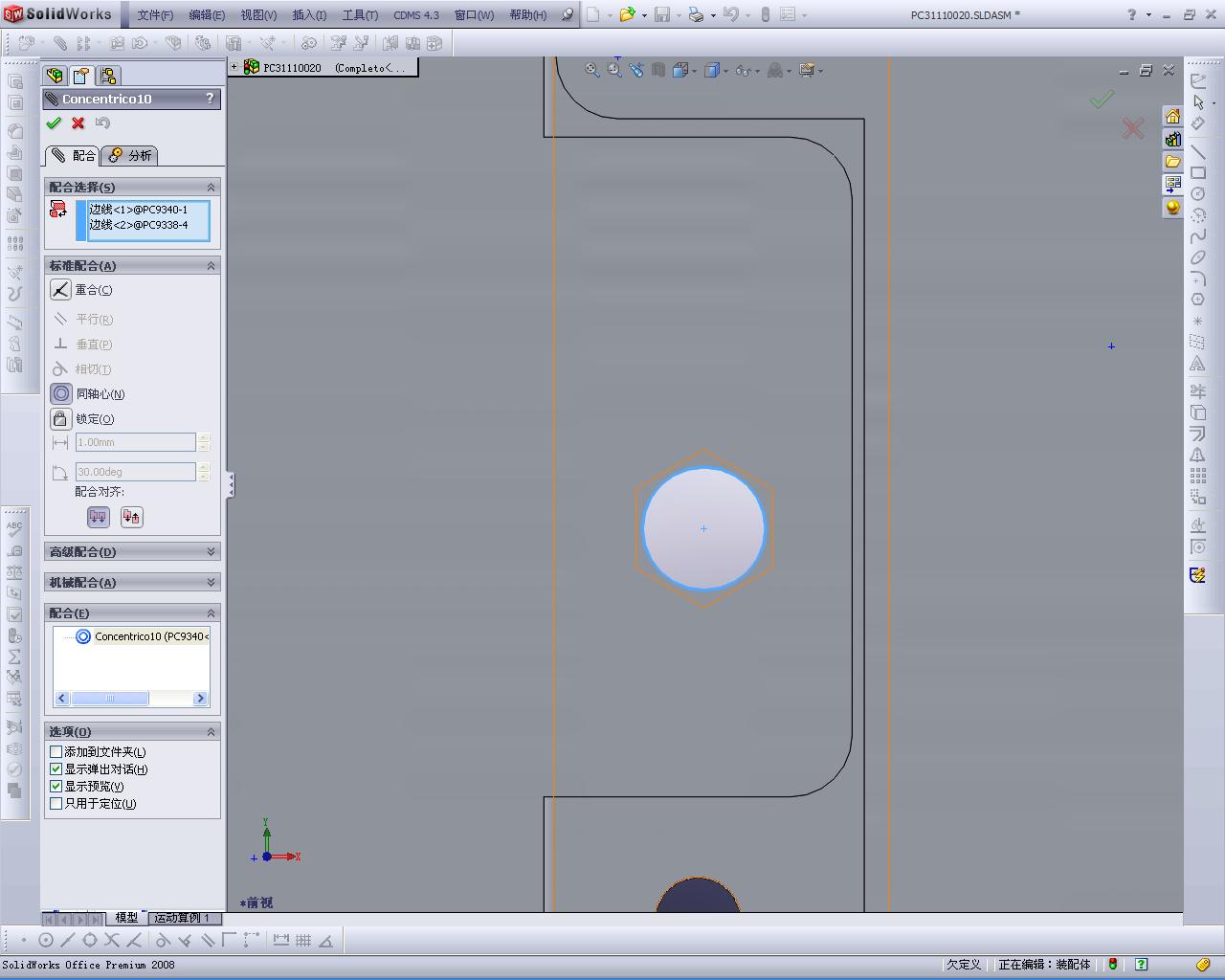Select the 模型 tab at the bottom
Screen dimensions: 1225x980
tap(126, 918)
